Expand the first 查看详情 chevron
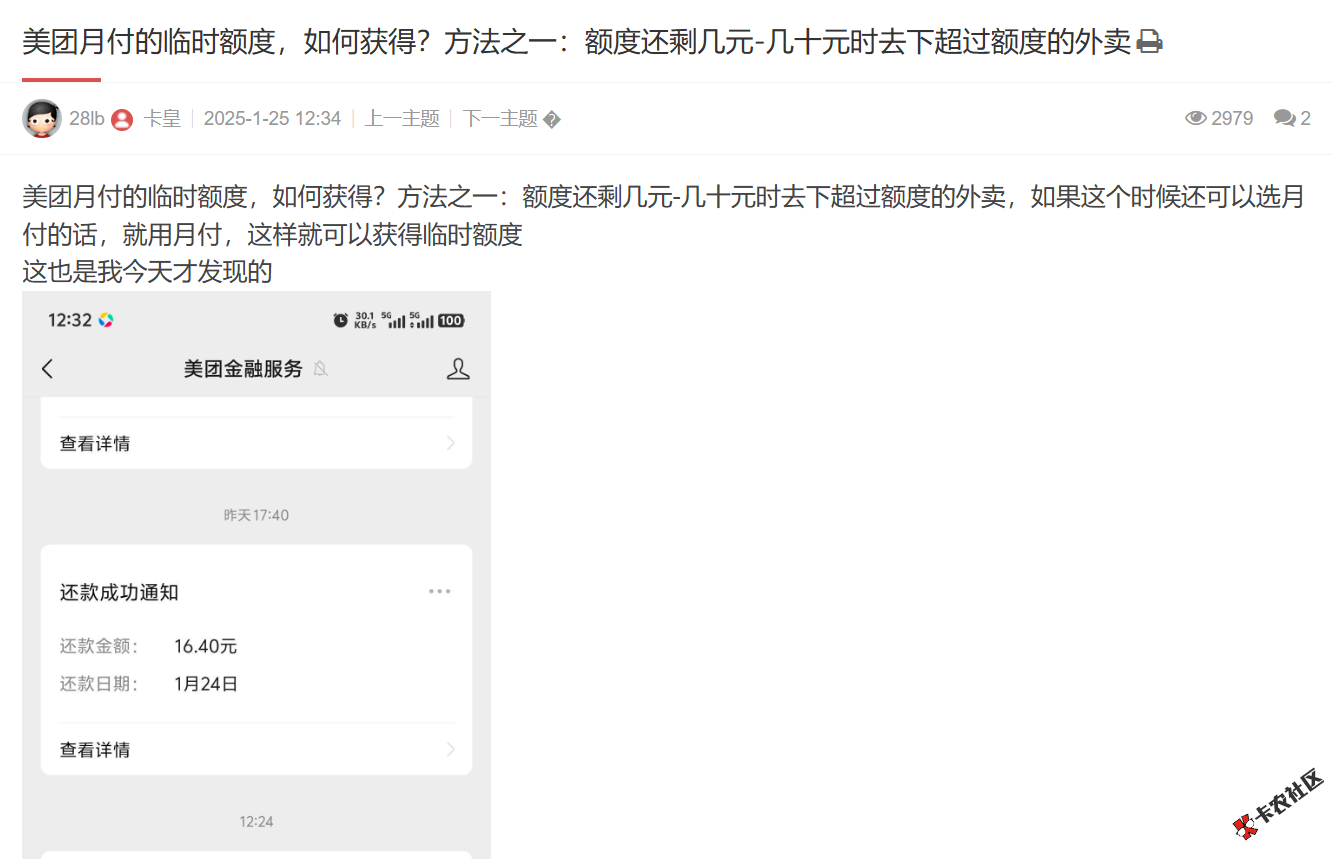This screenshot has width=1333, height=859. pyautogui.click(x=452, y=443)
